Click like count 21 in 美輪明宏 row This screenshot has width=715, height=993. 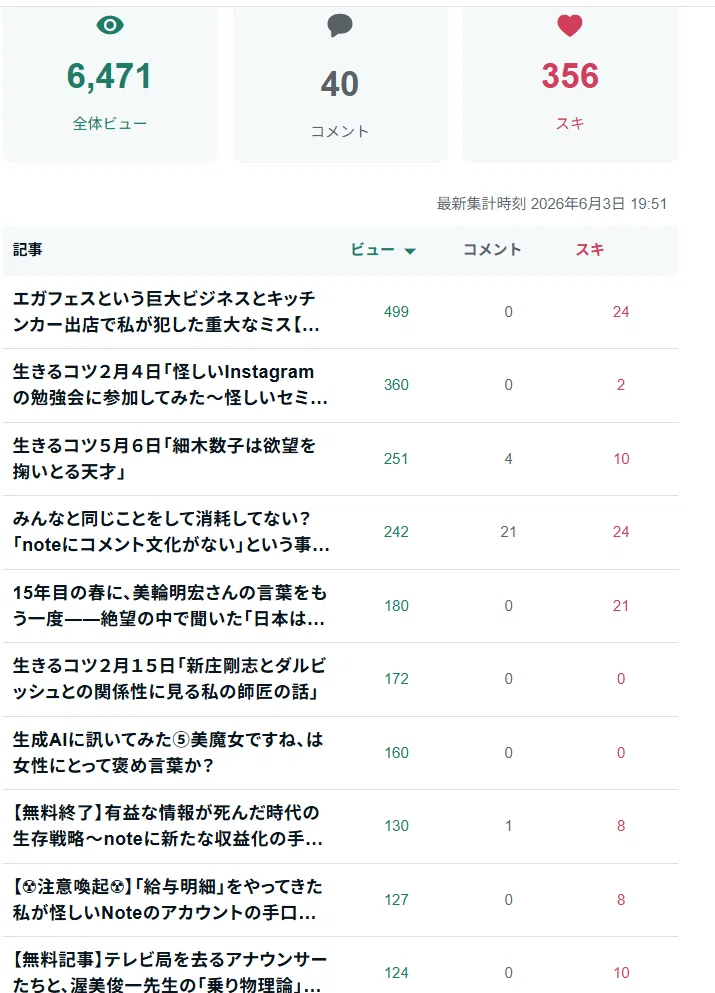[x=621, y=605]
